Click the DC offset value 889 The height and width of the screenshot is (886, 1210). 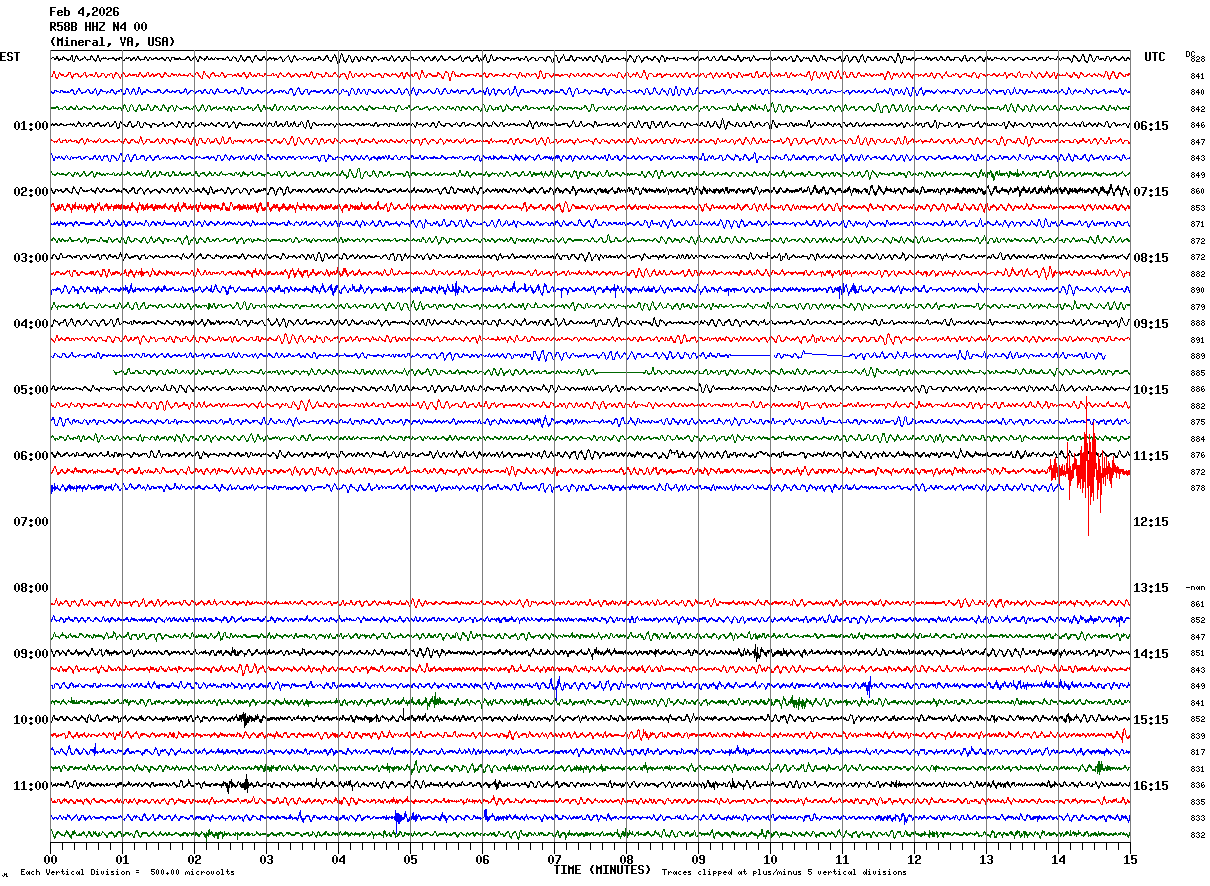click(1198, 357)
